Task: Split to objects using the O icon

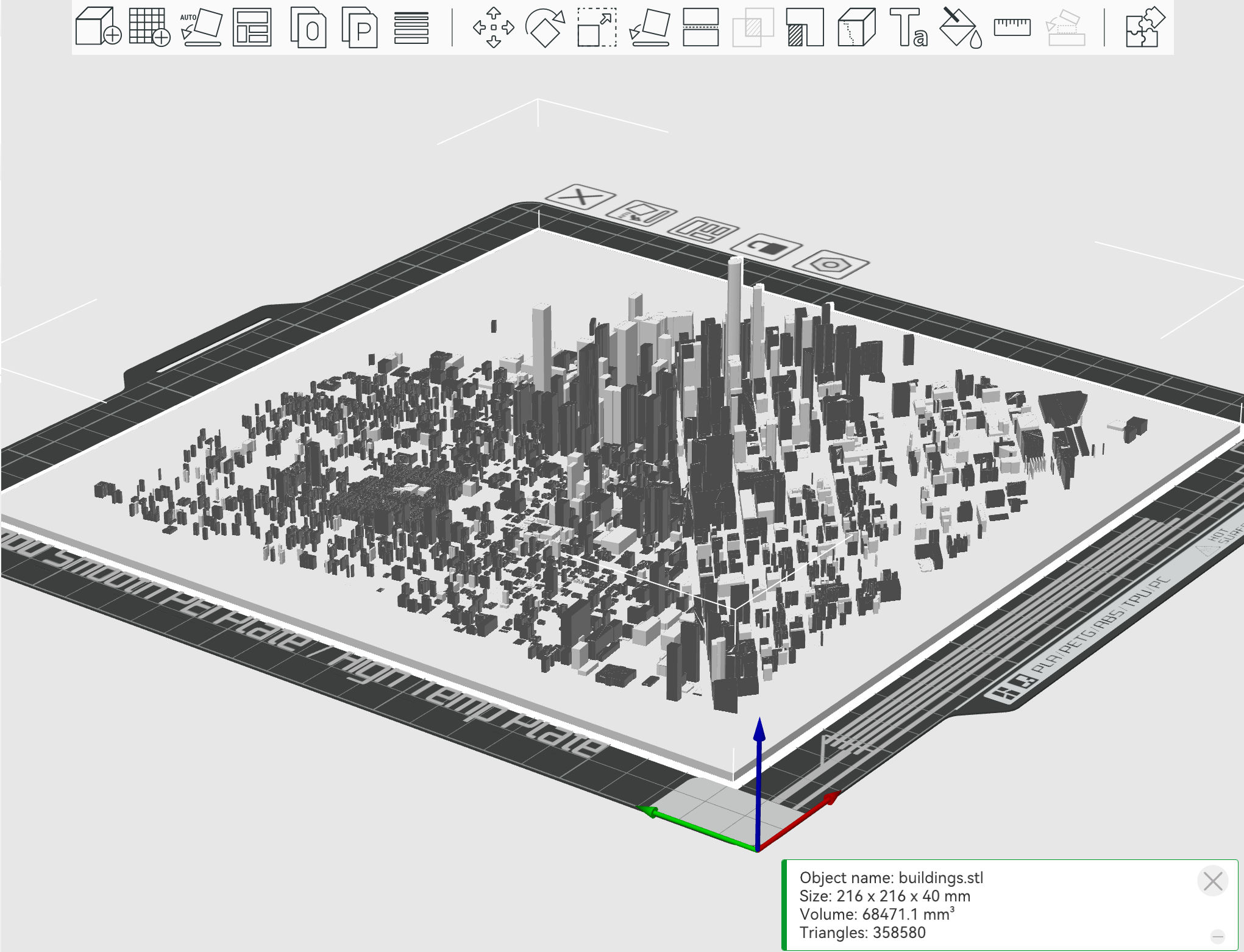Action: [308, 27]
